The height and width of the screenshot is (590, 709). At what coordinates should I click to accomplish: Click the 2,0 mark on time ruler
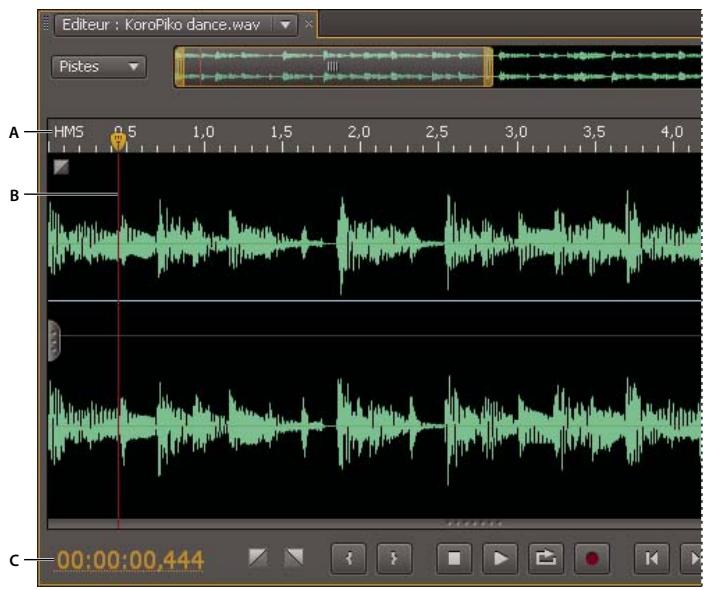pyautogui.click(x=359, y=132)
